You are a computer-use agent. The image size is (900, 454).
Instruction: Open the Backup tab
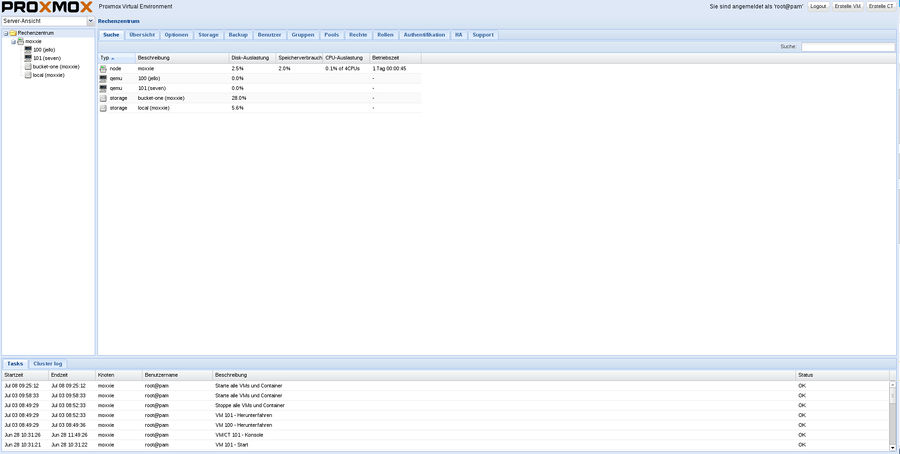(x=238, y=35)
